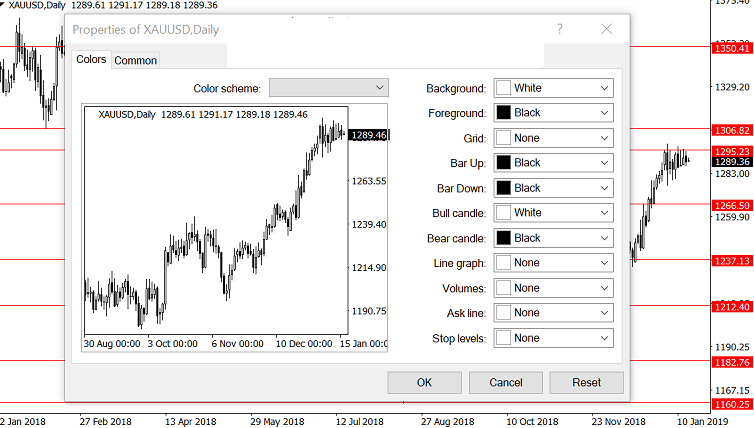Open the Volumes color dropdown
Image resolution: width=754 pixels, height=428 pixels.
coord(553,288)
